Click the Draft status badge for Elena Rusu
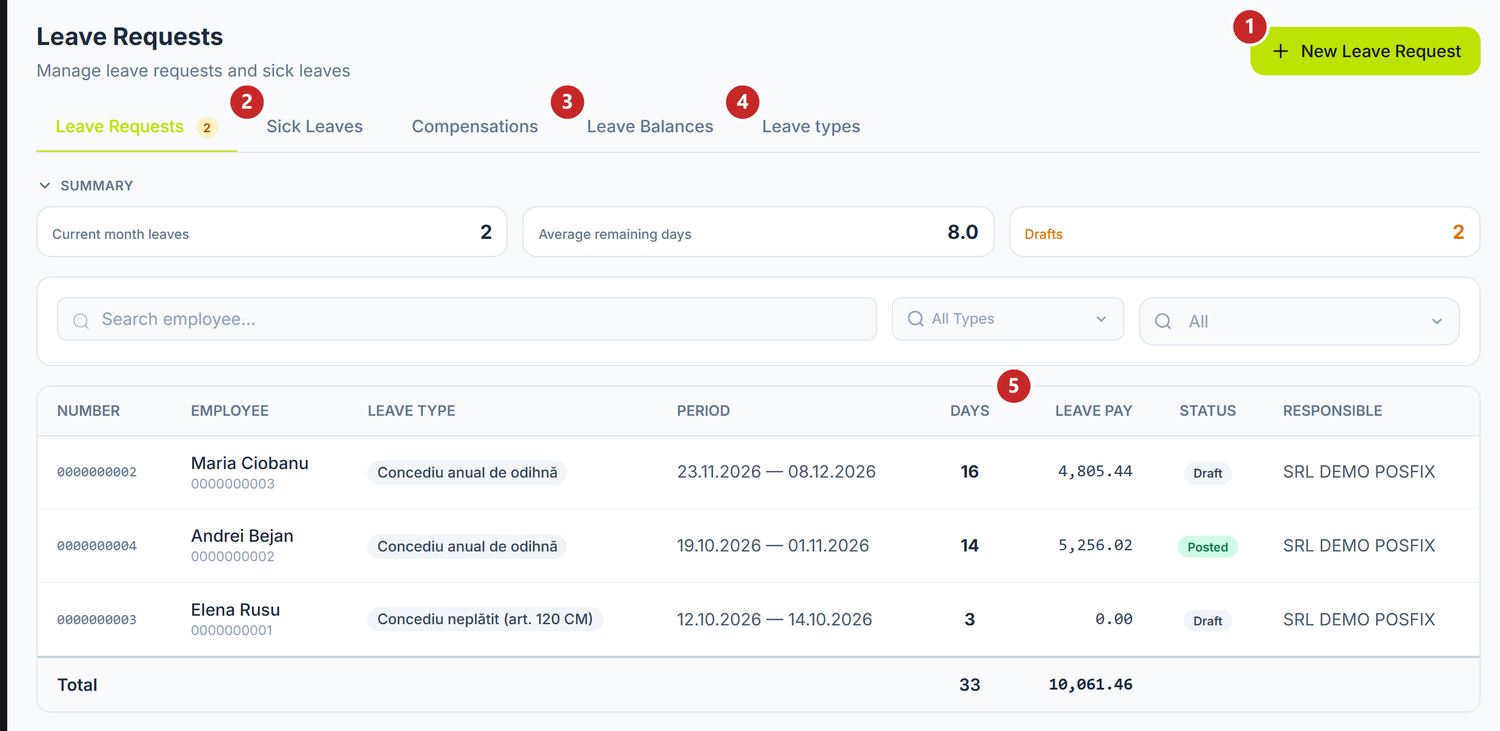1500x731 pixels. pyautogui.click(x=1208, y=621)
